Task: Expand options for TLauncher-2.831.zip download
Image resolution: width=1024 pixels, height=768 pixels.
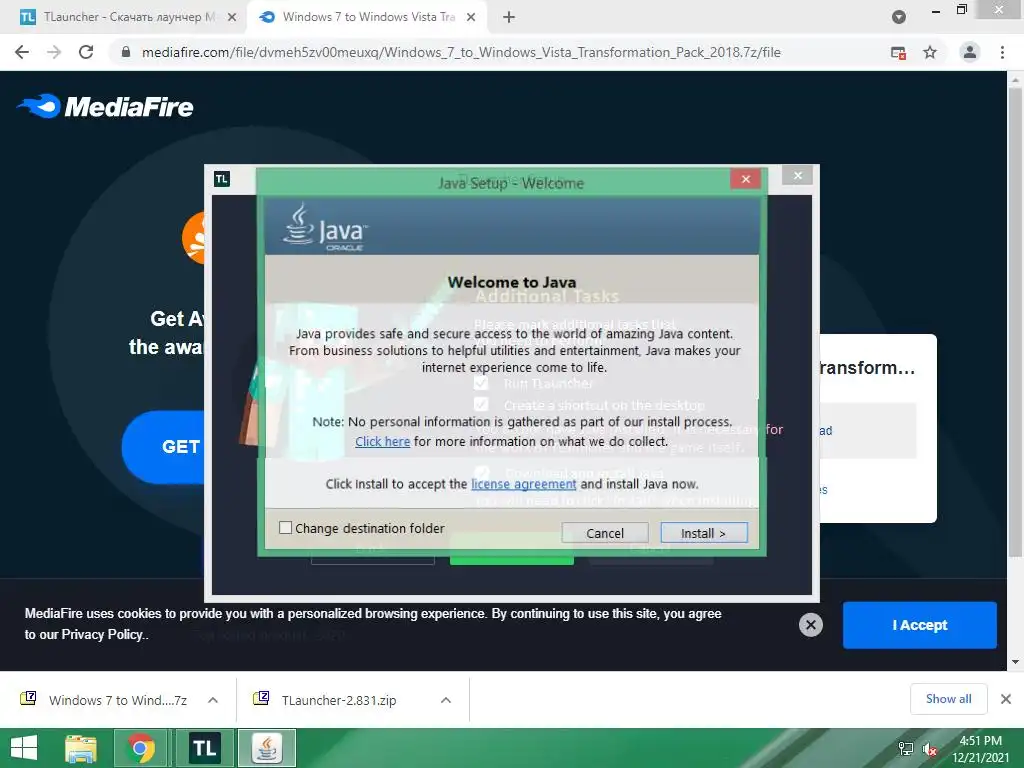Action: (x=446, y=700)
